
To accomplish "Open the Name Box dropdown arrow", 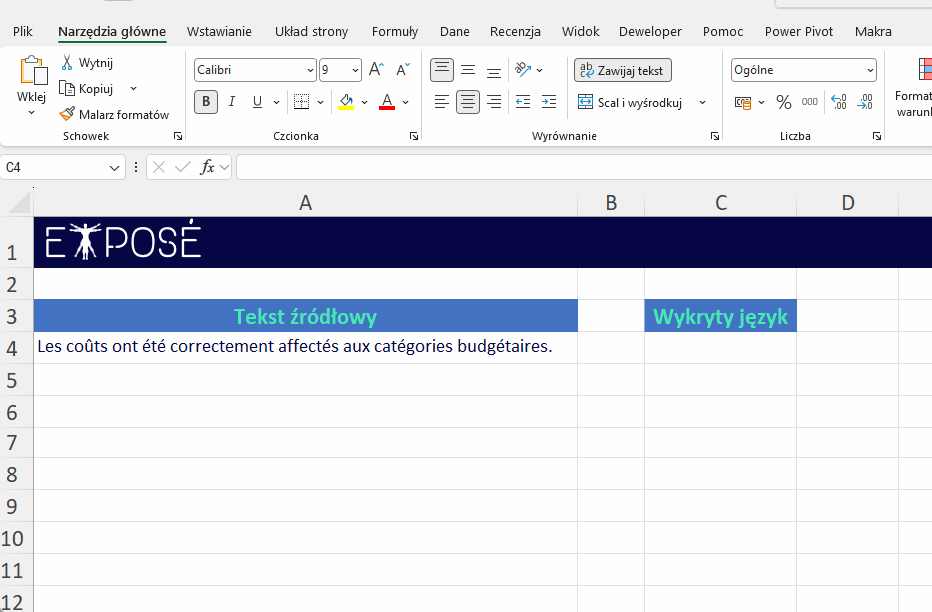I will 115,168.
